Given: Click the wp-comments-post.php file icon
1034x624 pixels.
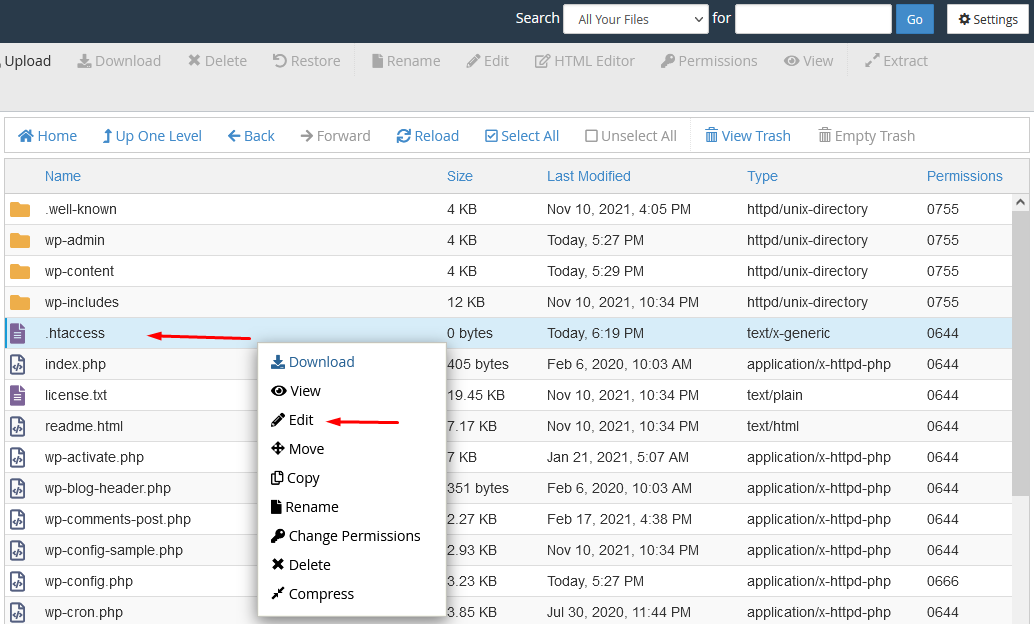Looking at the screenshot, I should pos(18,520).
